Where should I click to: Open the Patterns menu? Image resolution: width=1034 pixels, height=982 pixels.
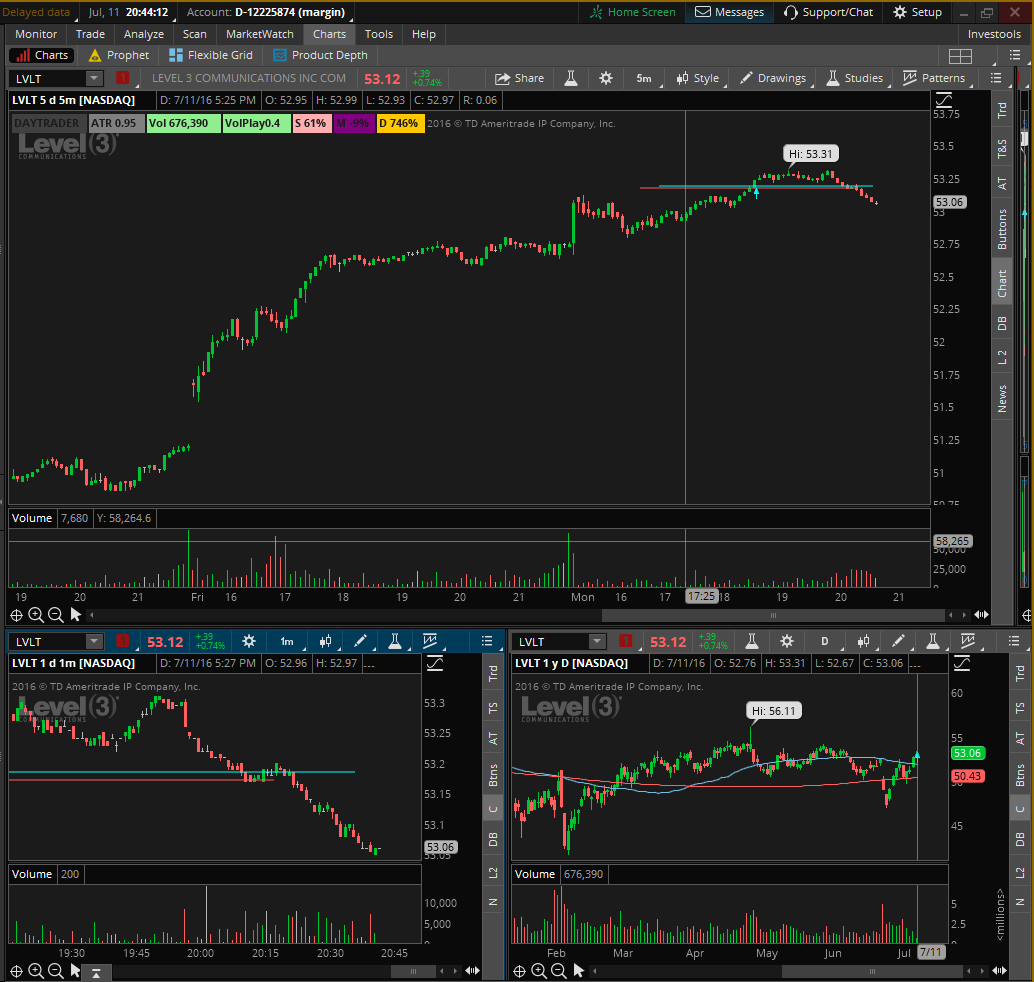click(x=934, y=78)
